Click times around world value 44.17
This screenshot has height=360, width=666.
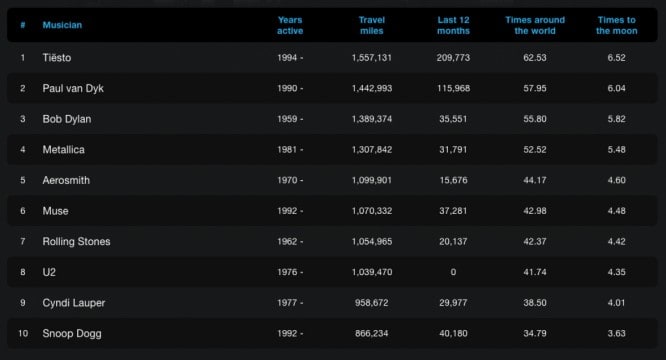(535, 180)
